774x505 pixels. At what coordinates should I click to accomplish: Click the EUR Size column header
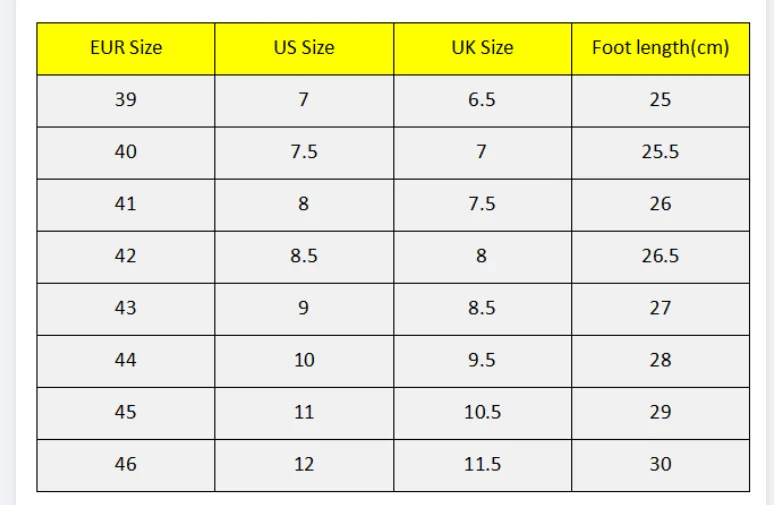pyautogui.click(x=126, y=48)
